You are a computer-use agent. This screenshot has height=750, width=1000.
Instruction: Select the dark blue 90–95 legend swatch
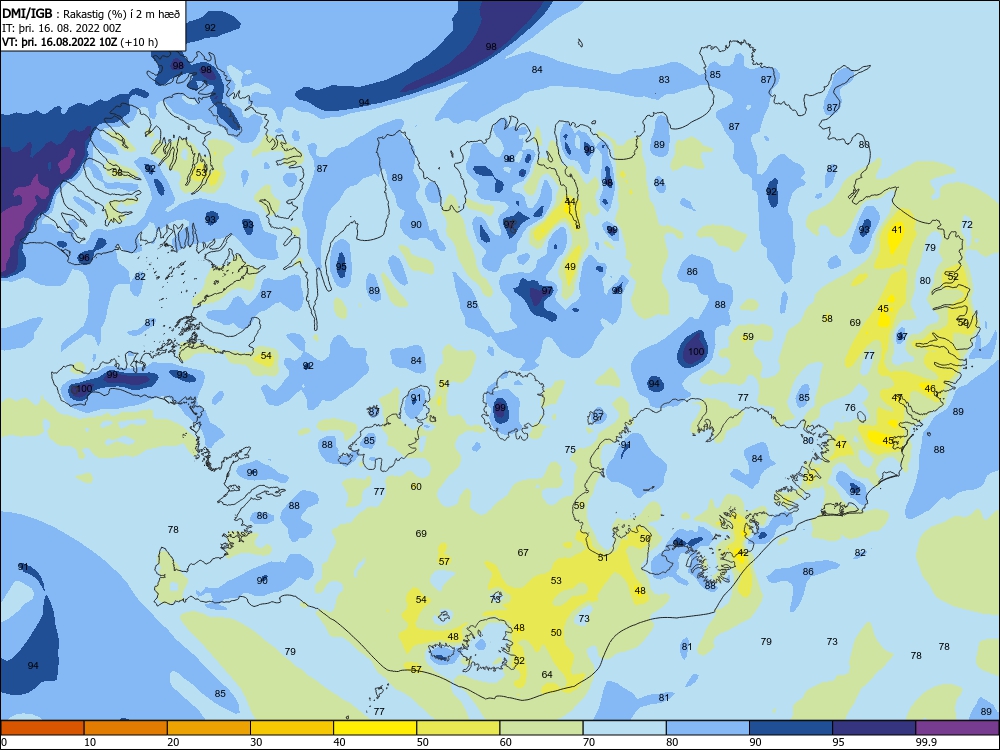point(791,728)
